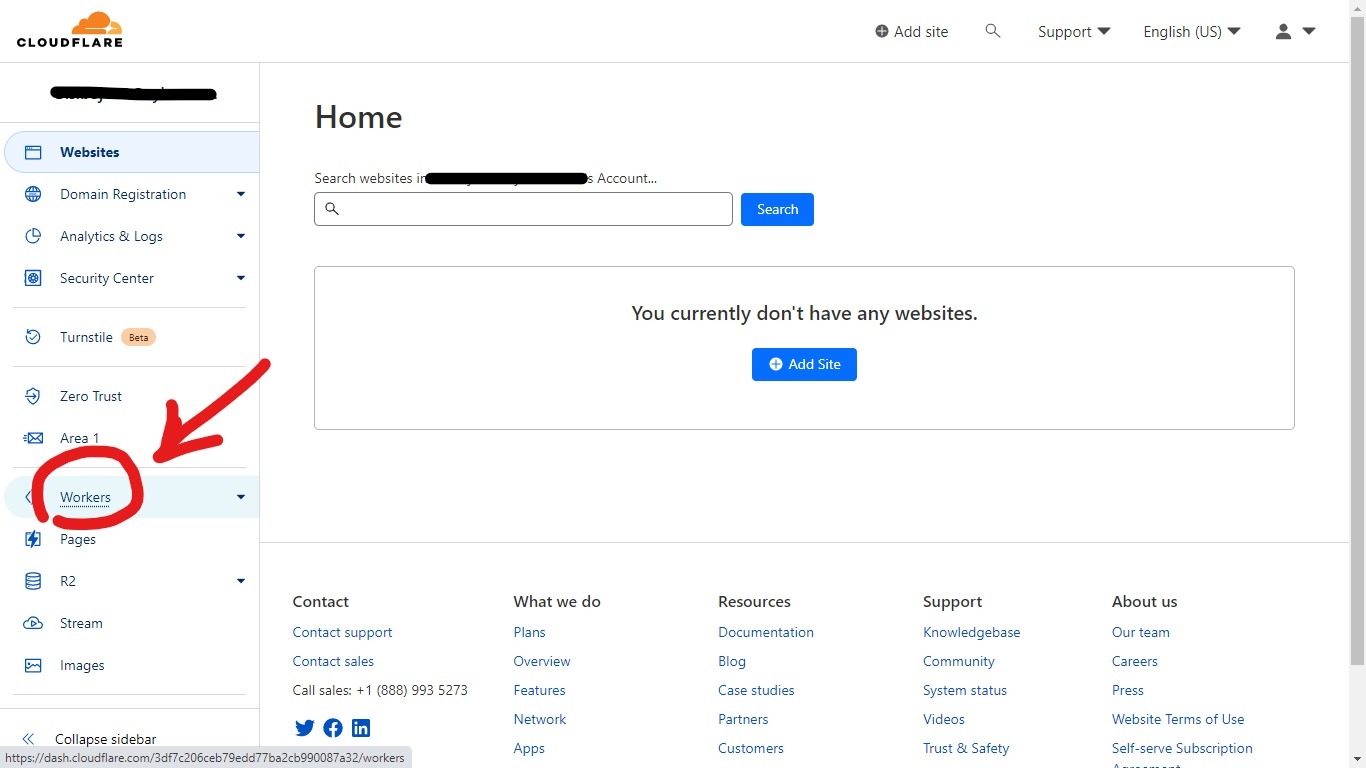Open Domain Registration in the sidebar
The height and width of the screenshot is (768, 1366).
click(x=132, y=194)
